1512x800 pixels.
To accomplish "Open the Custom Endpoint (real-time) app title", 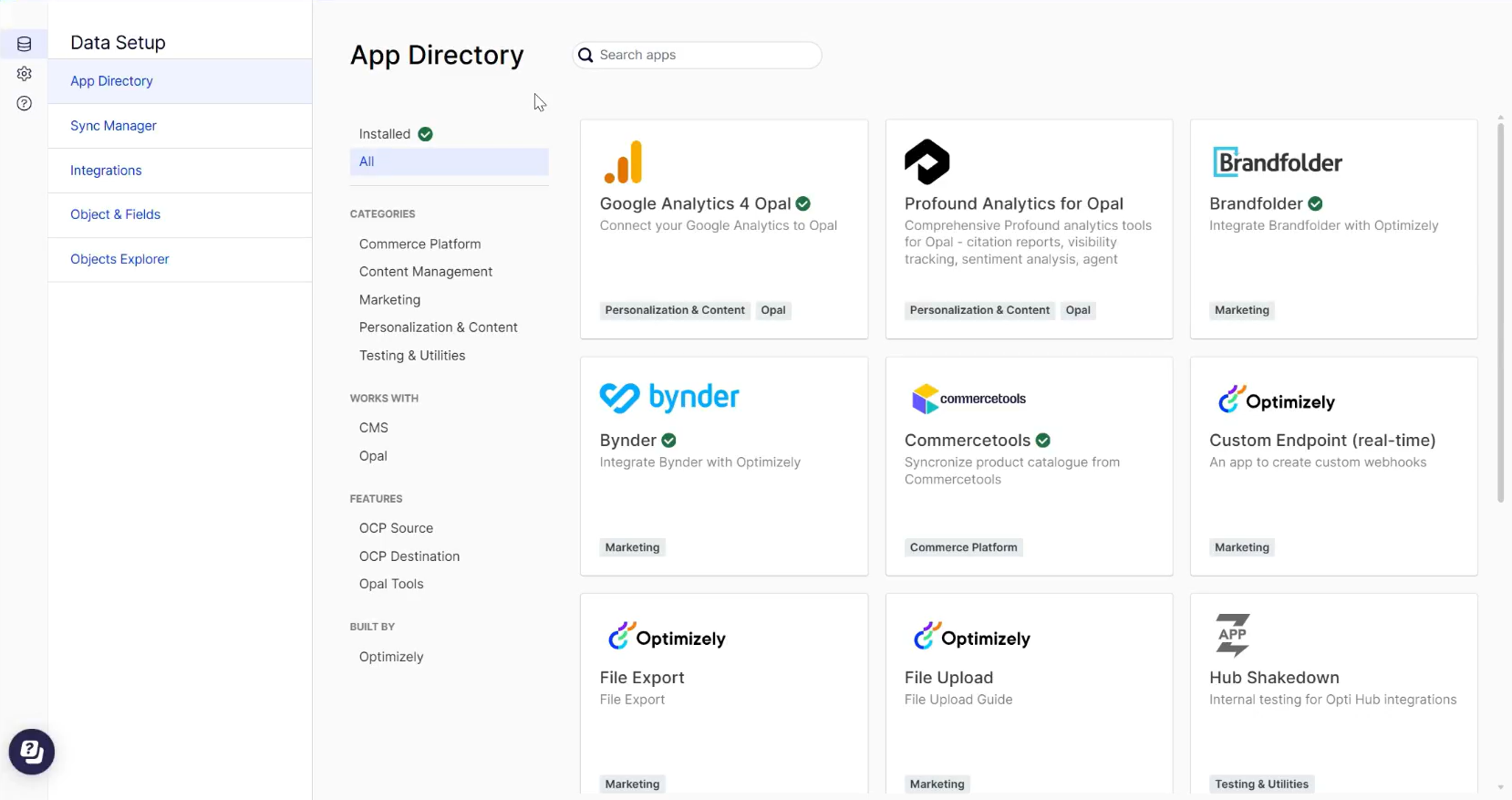I will tap(1322, 441).
